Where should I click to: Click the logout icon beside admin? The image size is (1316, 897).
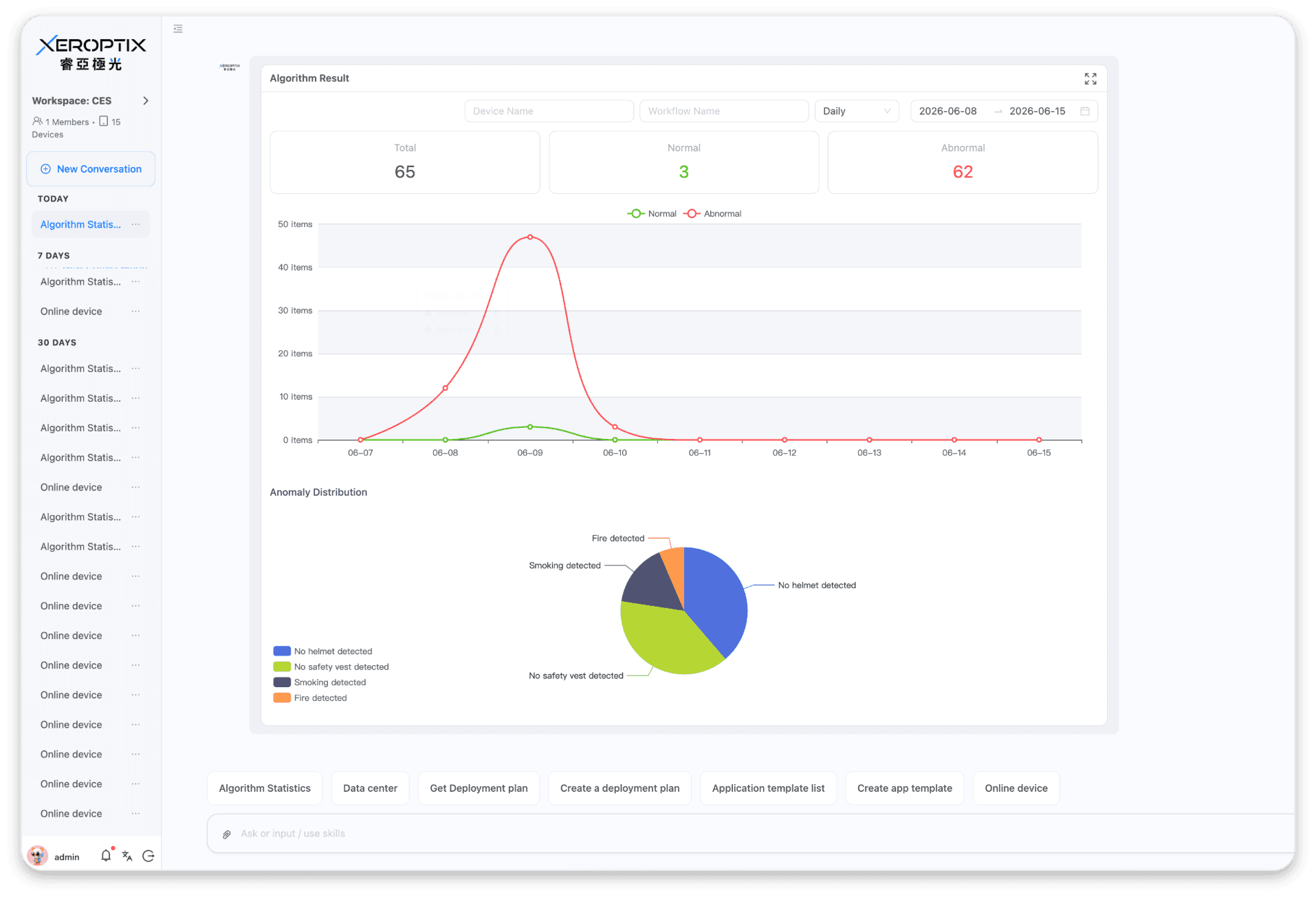tap(149, 856)
